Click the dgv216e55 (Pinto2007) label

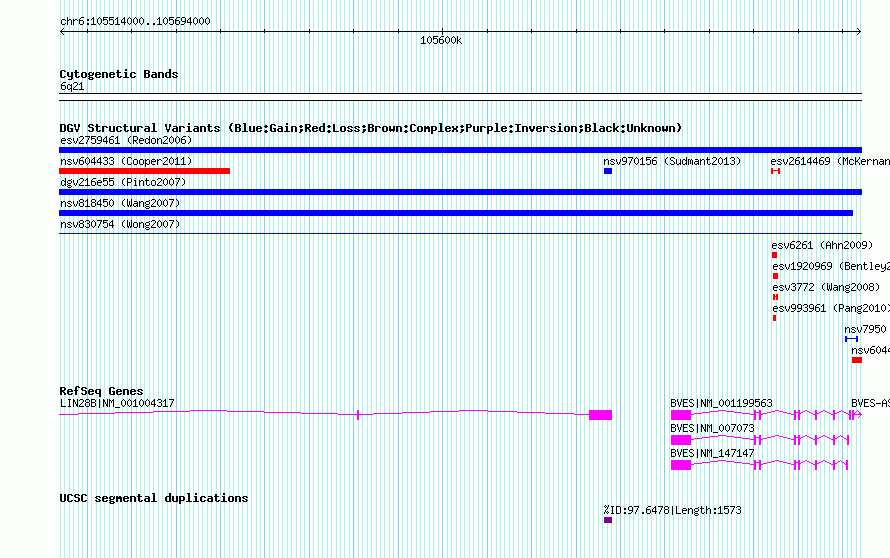pos(123,182)
